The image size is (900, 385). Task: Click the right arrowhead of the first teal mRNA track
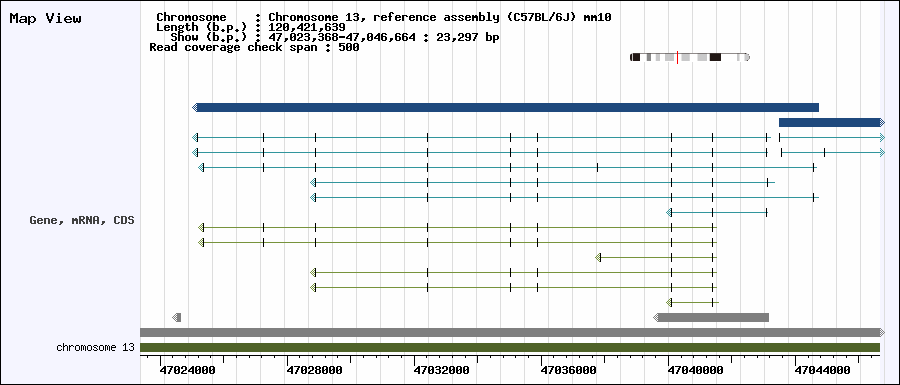point(882,138)
